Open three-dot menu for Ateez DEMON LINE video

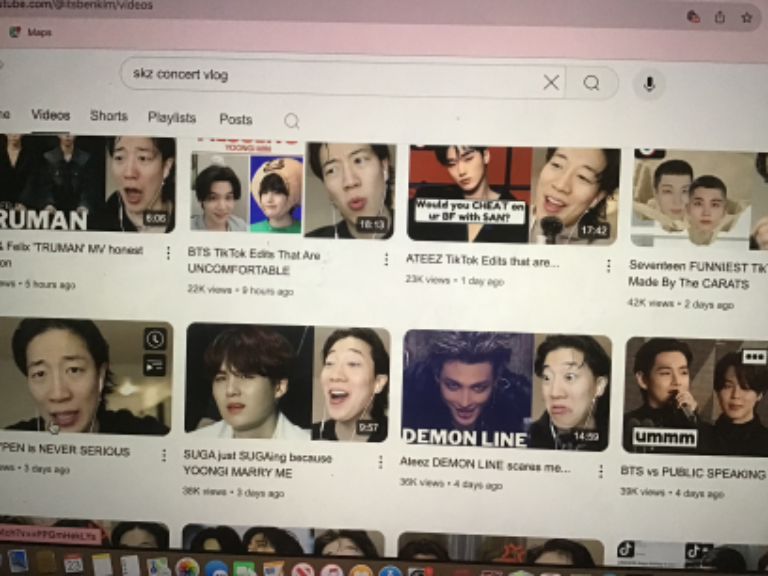tap(600, 471)
